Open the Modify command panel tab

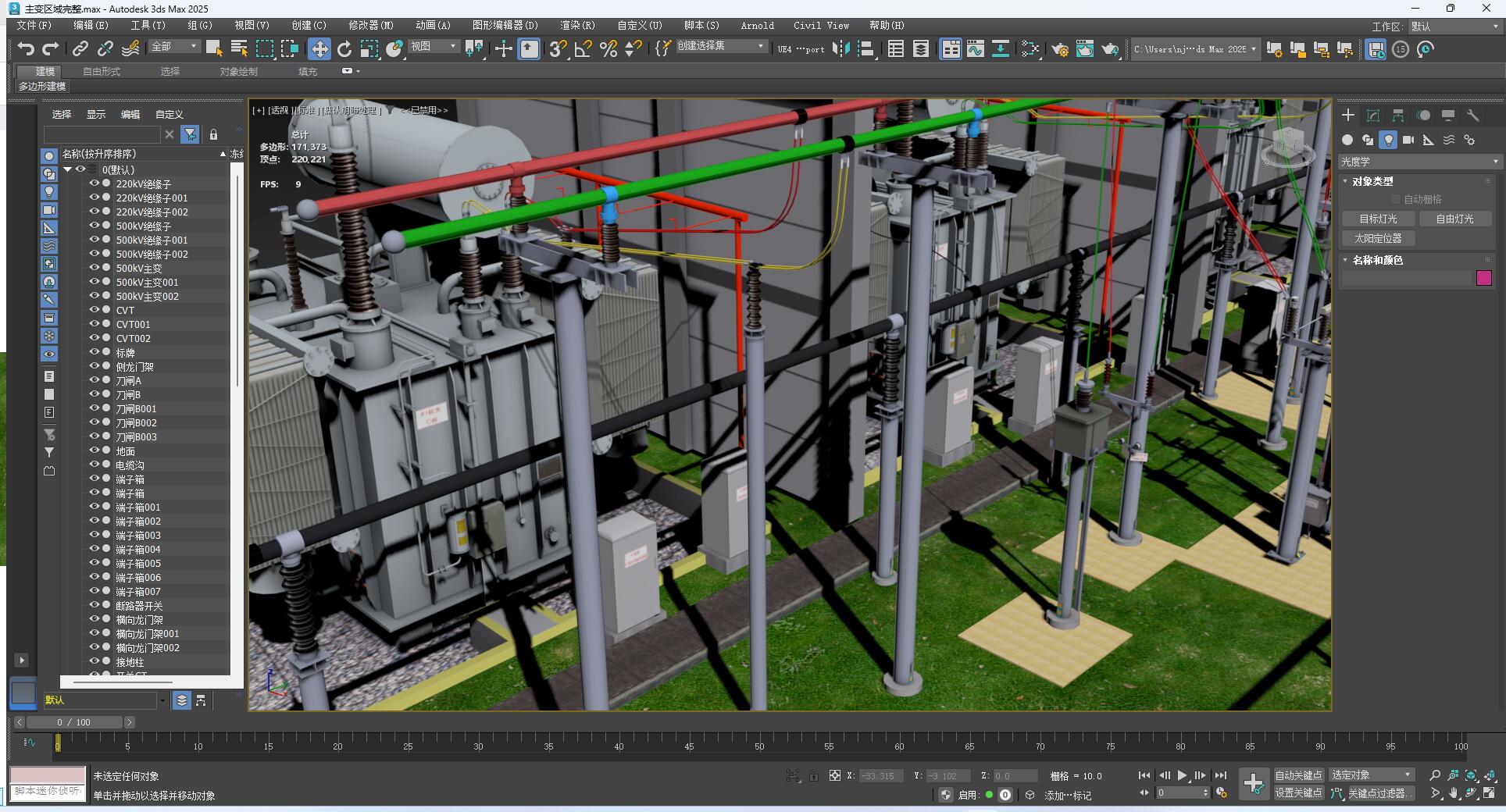pyautogui.click(x=1373, y=116)
